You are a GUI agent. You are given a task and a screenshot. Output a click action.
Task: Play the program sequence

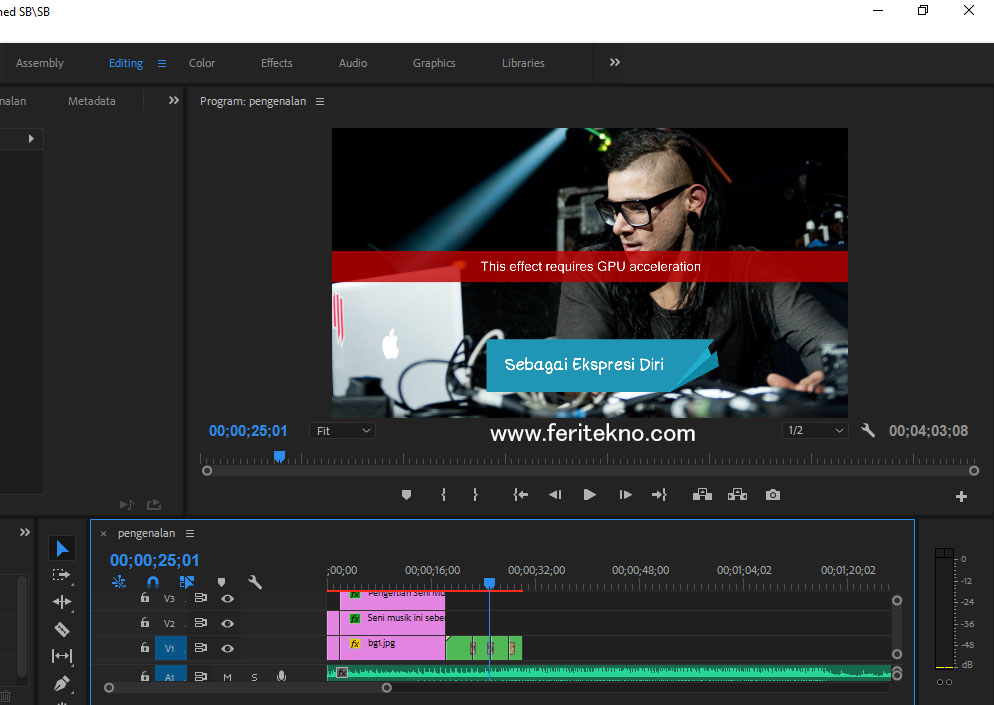point(590,495)
